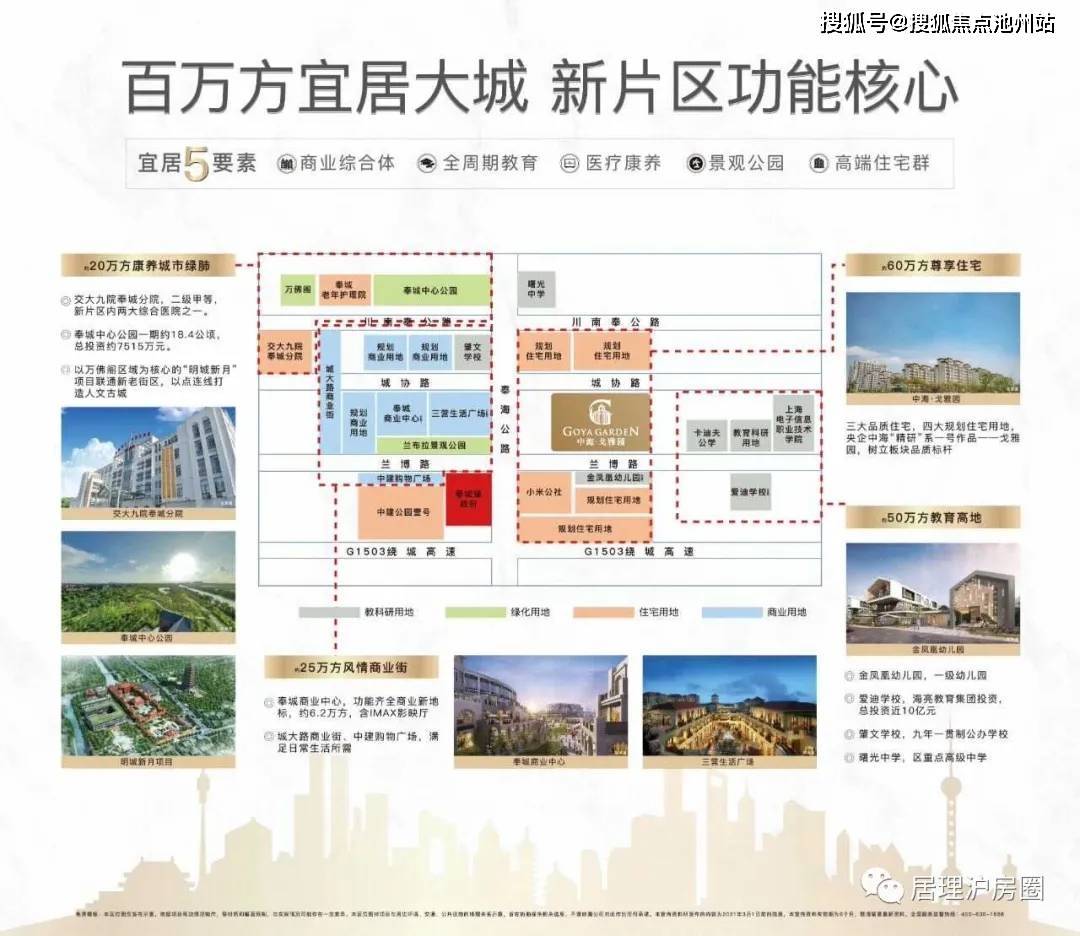Click the icon beside 景观公园
Image resolution: width=1080 pixels, height=936 pixels.
(x=695, y=163)
